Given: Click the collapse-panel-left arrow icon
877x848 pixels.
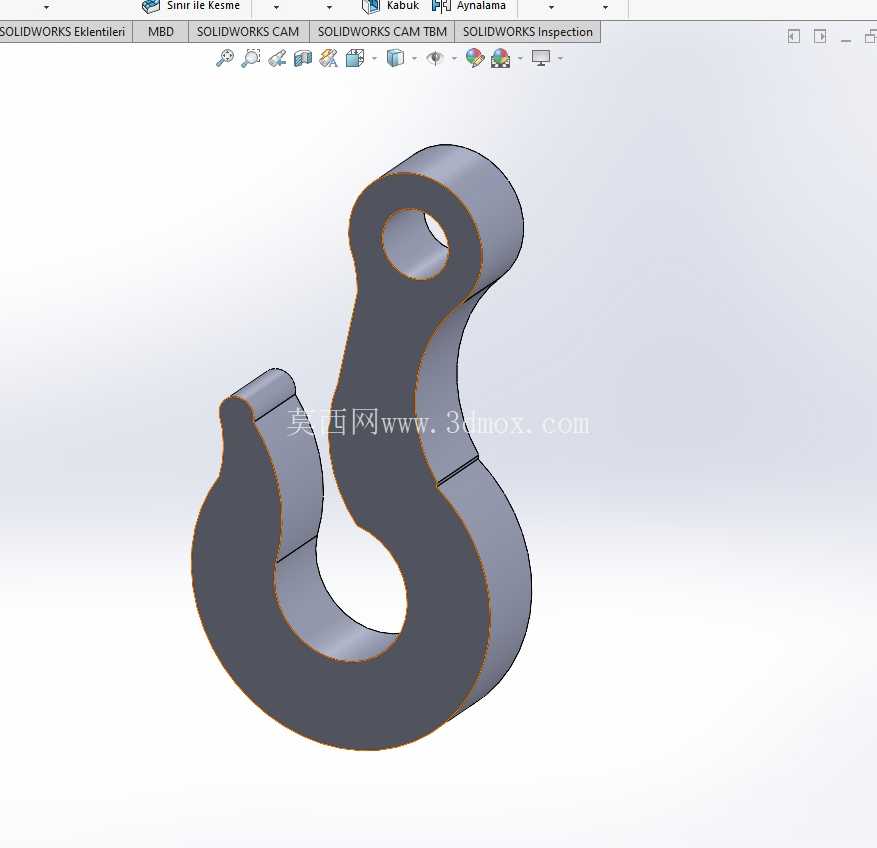Looking at the screenshot, I should pyautogui.click(x=794, y=36).
